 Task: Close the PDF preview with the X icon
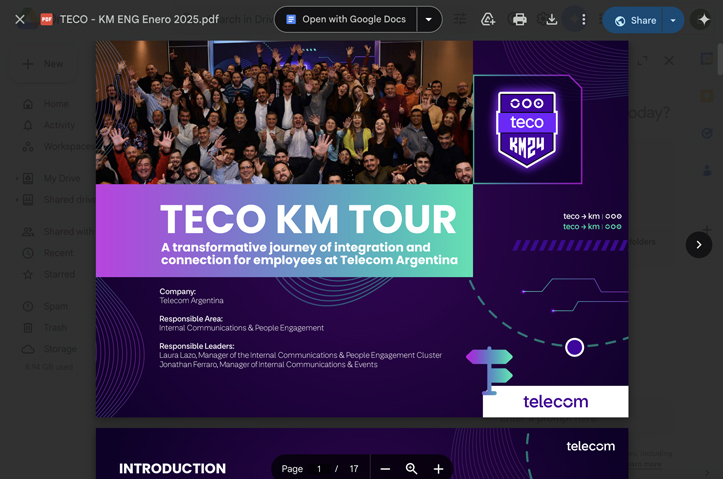pos(20,19)
